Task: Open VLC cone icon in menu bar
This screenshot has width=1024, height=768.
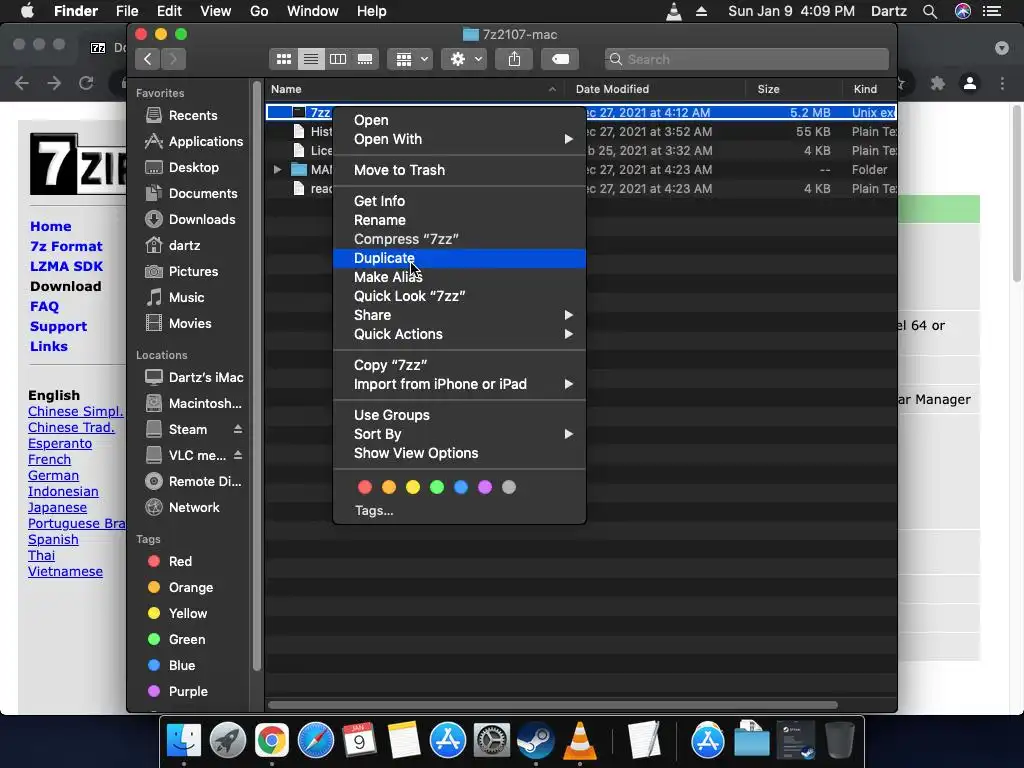Action: pyautogui.click(x=673, y=11)
